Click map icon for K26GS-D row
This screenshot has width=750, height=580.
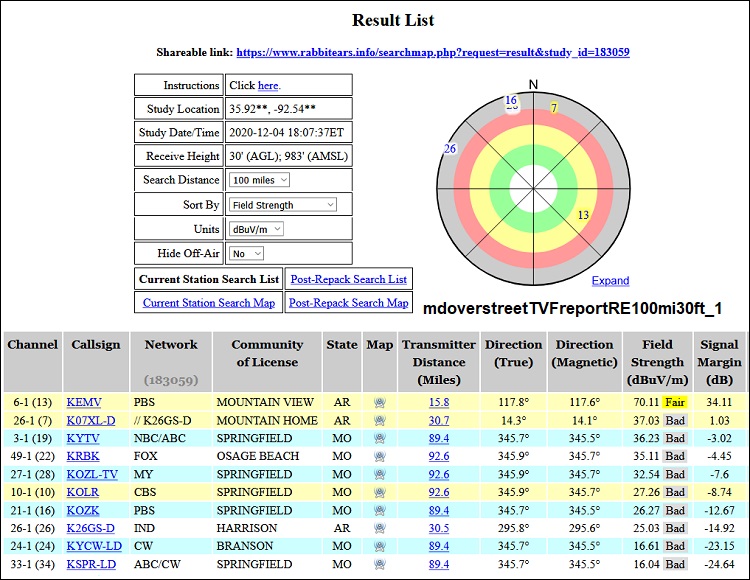tap(379, 529)
